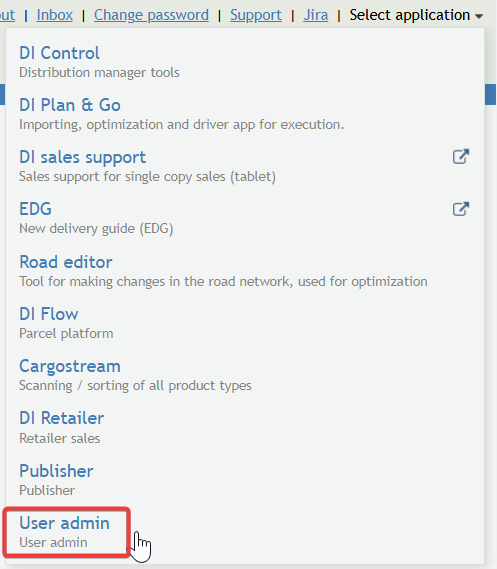Viewport: 497px width, 569px height.
Task: Open the Select application menu label
Action: point(410,15)
